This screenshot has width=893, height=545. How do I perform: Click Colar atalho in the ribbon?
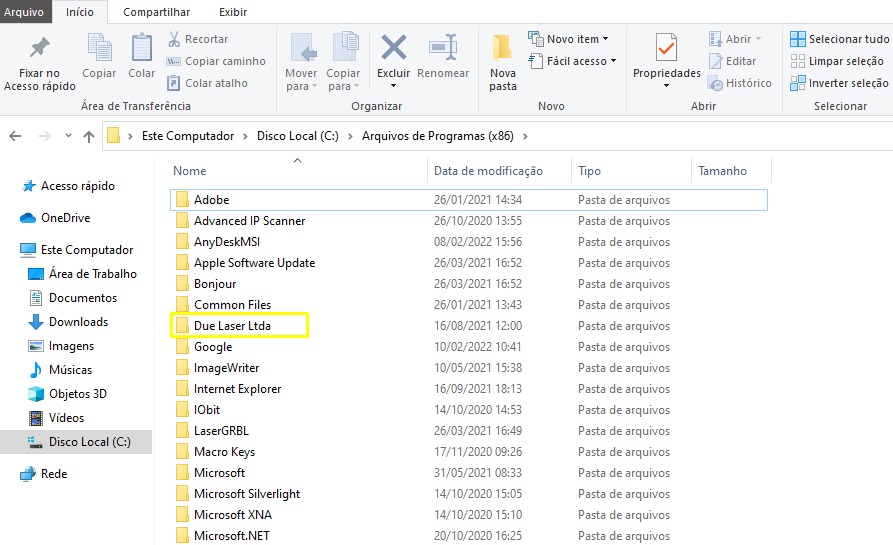tap(207, 83)
